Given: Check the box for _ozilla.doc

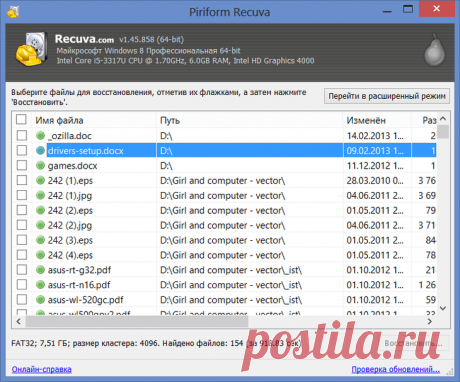Looking at the screenshot, I should (x=22, y=135).
